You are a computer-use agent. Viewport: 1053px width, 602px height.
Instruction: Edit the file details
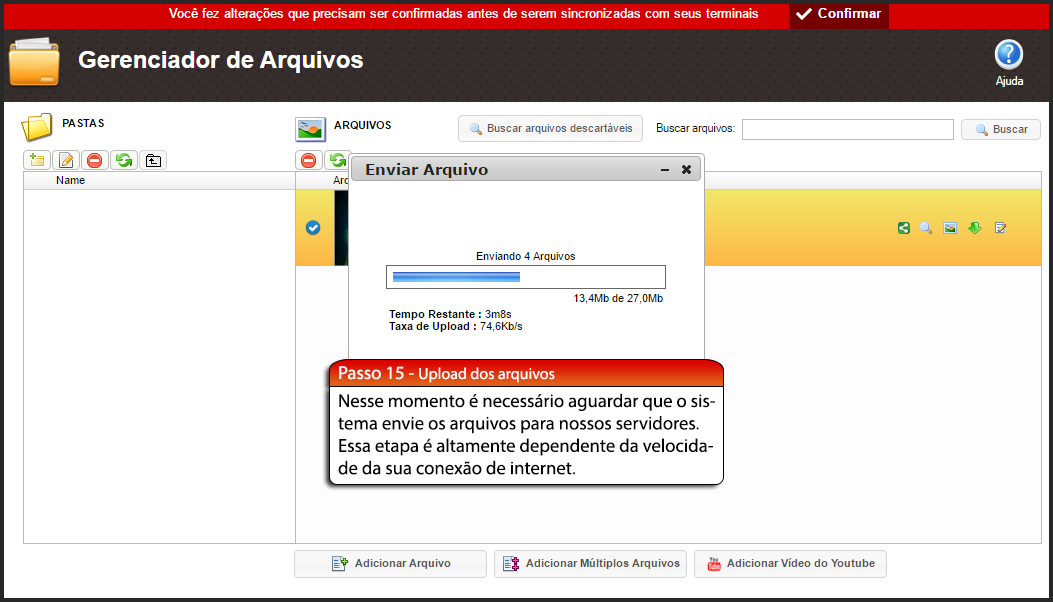coord(999,228)
